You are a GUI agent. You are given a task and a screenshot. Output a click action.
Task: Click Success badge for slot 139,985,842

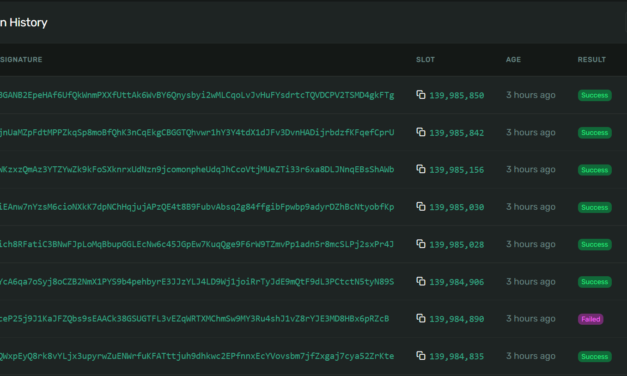[595, 132]
